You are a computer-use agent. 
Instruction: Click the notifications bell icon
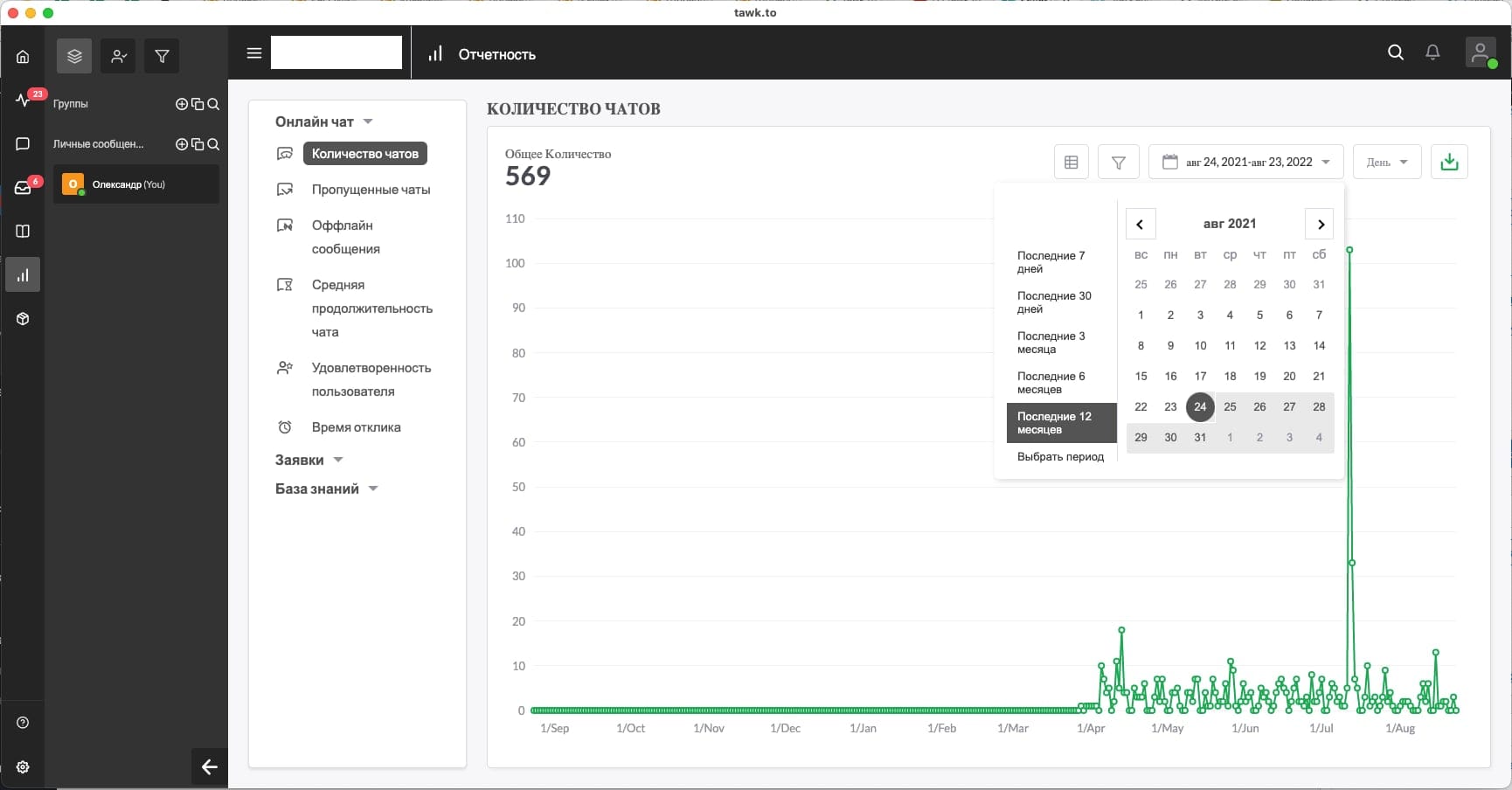pos(1432,52)
